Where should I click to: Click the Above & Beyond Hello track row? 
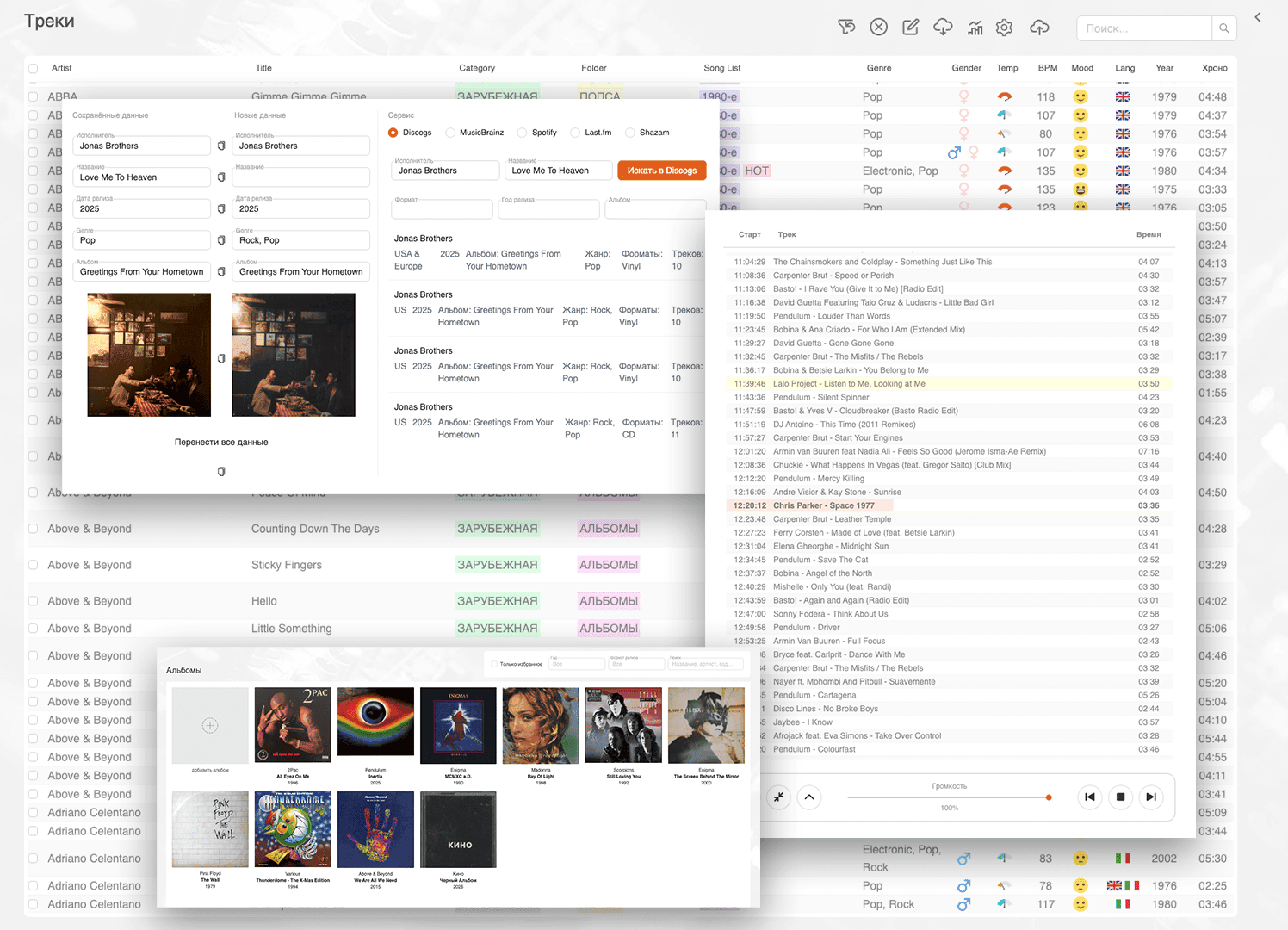367,601
